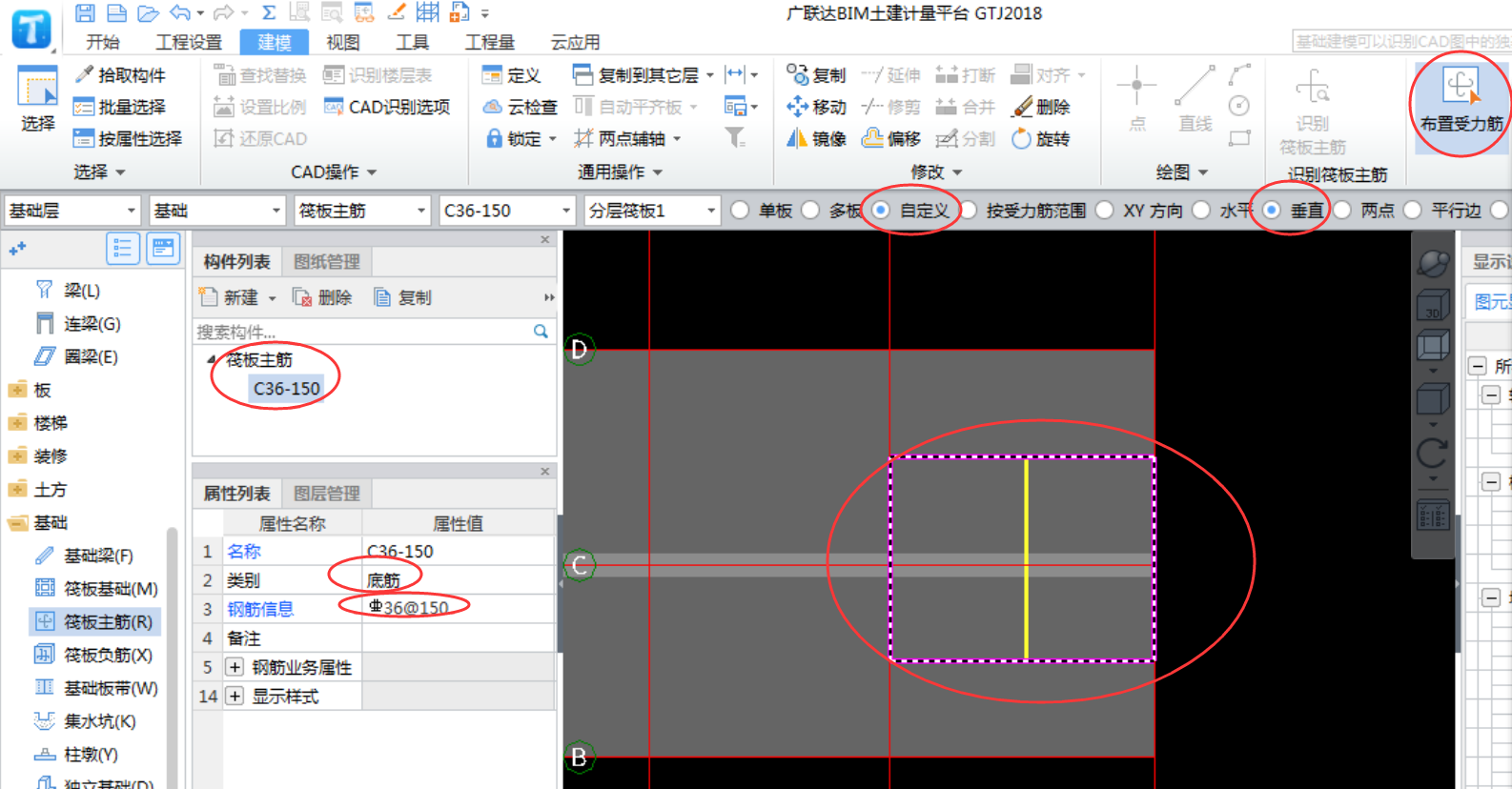The width and height of the screenshot is (1512, 789).
Task: Click the 布置受力筋 tool icon
Action: click(1461, 87)
